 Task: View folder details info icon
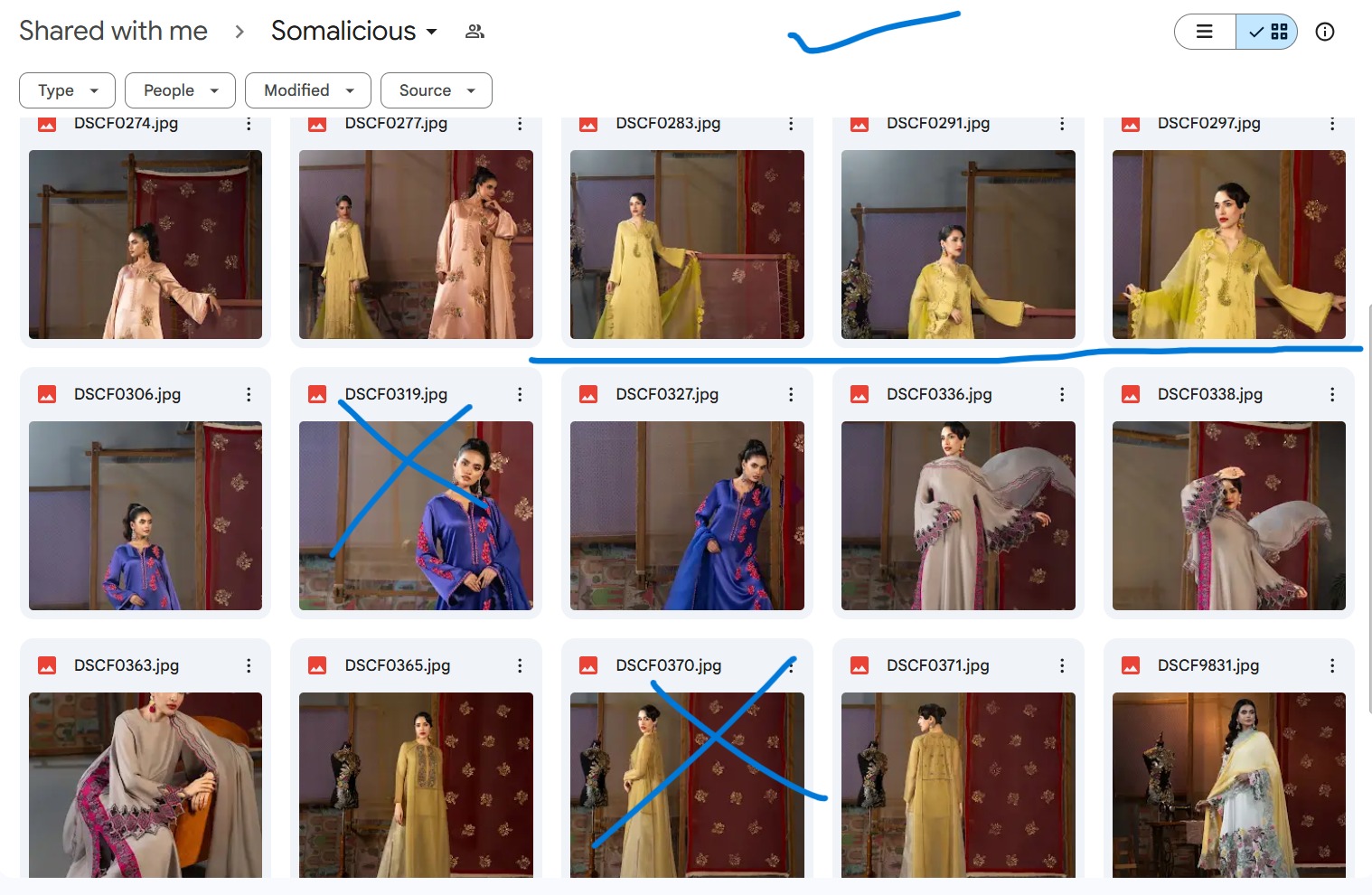pos(1324,32)
